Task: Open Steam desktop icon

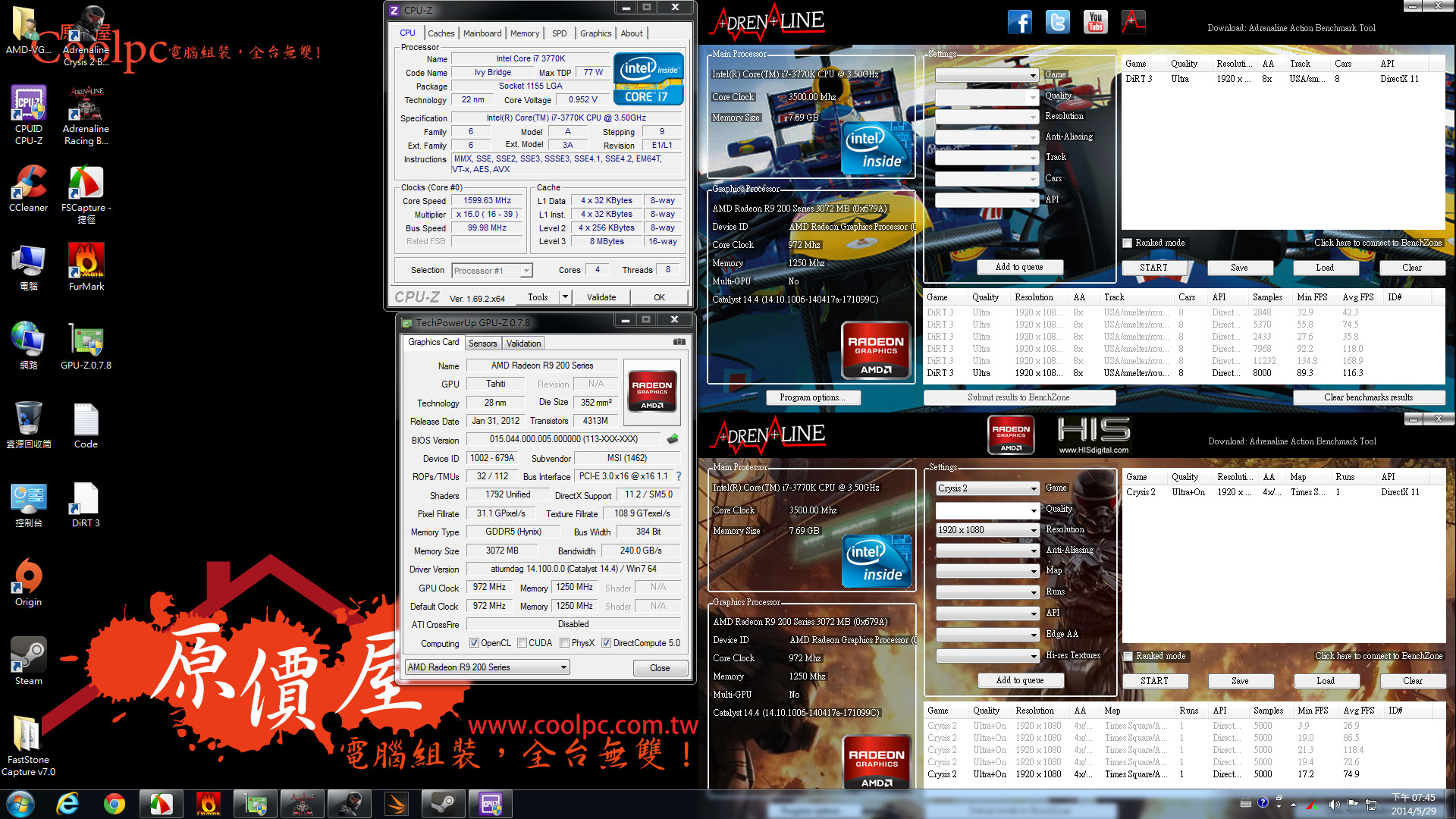Action: click(x=29, y=662)
